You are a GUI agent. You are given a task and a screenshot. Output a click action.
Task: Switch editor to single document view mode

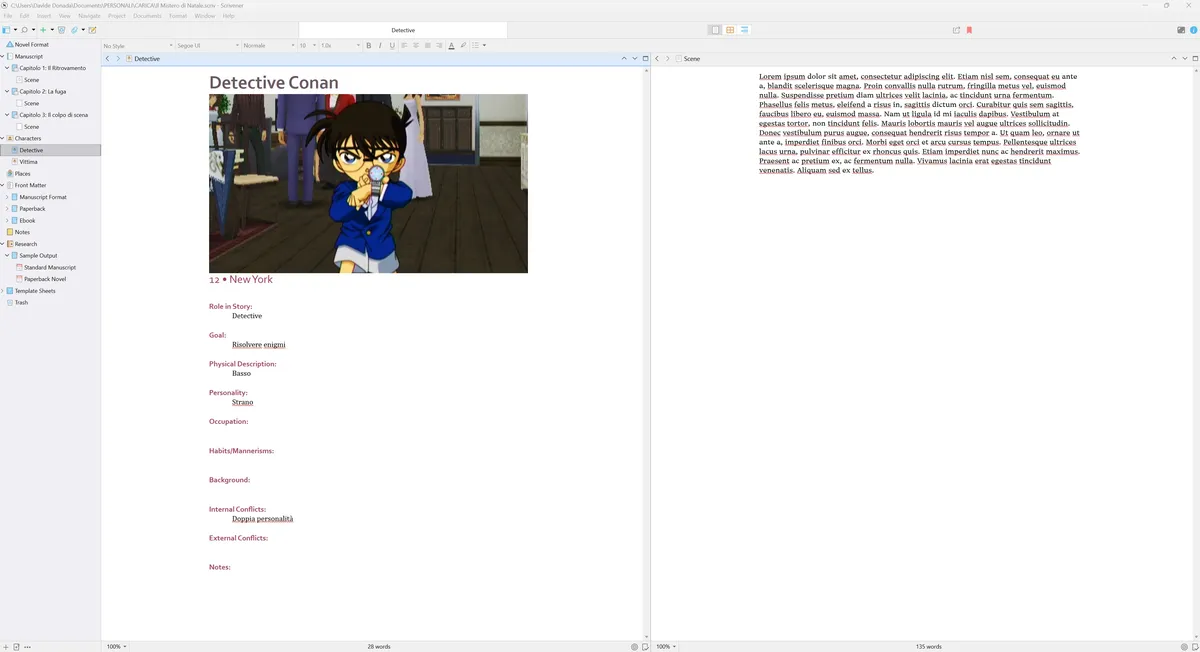coord(715,30)
